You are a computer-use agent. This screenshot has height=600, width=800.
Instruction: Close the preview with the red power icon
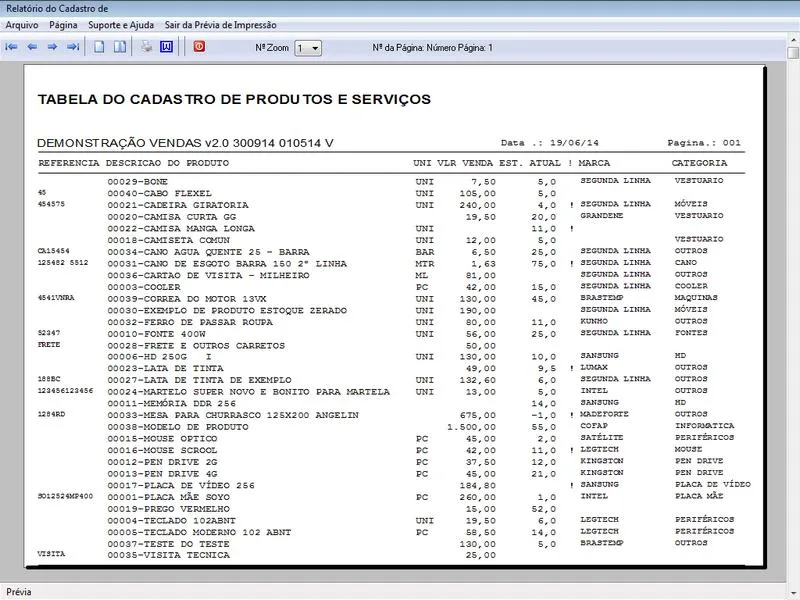coord(198,47)
